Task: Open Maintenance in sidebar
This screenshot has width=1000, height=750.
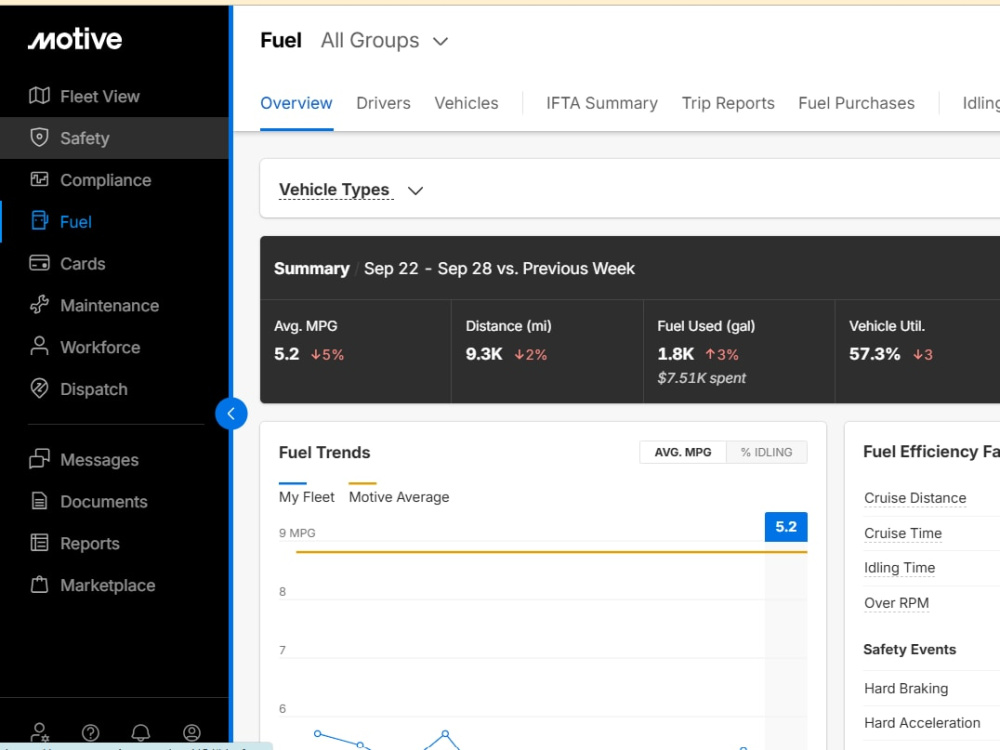Action: (x=114, y=305)
